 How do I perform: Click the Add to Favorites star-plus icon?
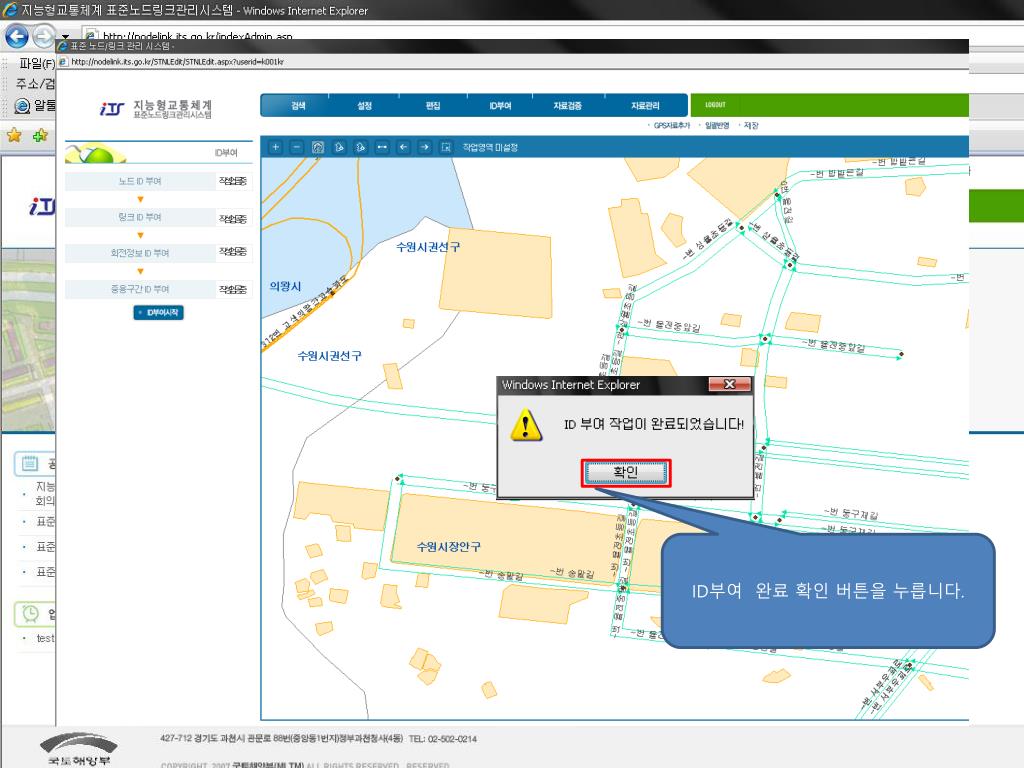tap(40, 135)
